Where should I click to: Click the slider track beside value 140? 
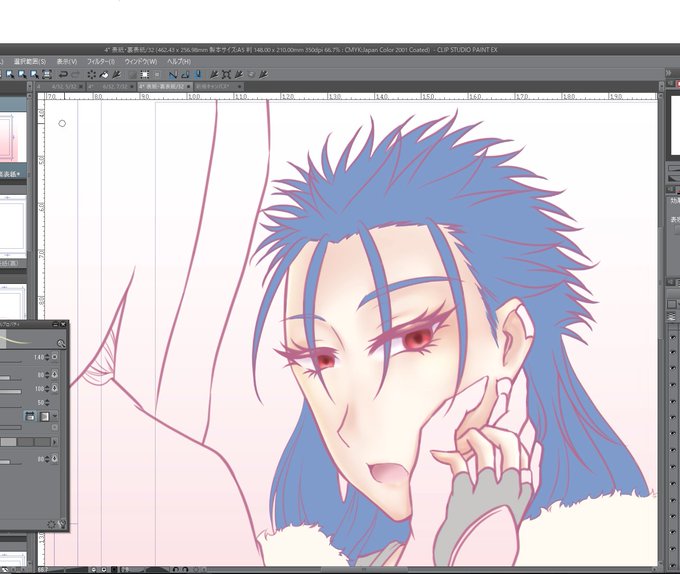tap(10, 361)
